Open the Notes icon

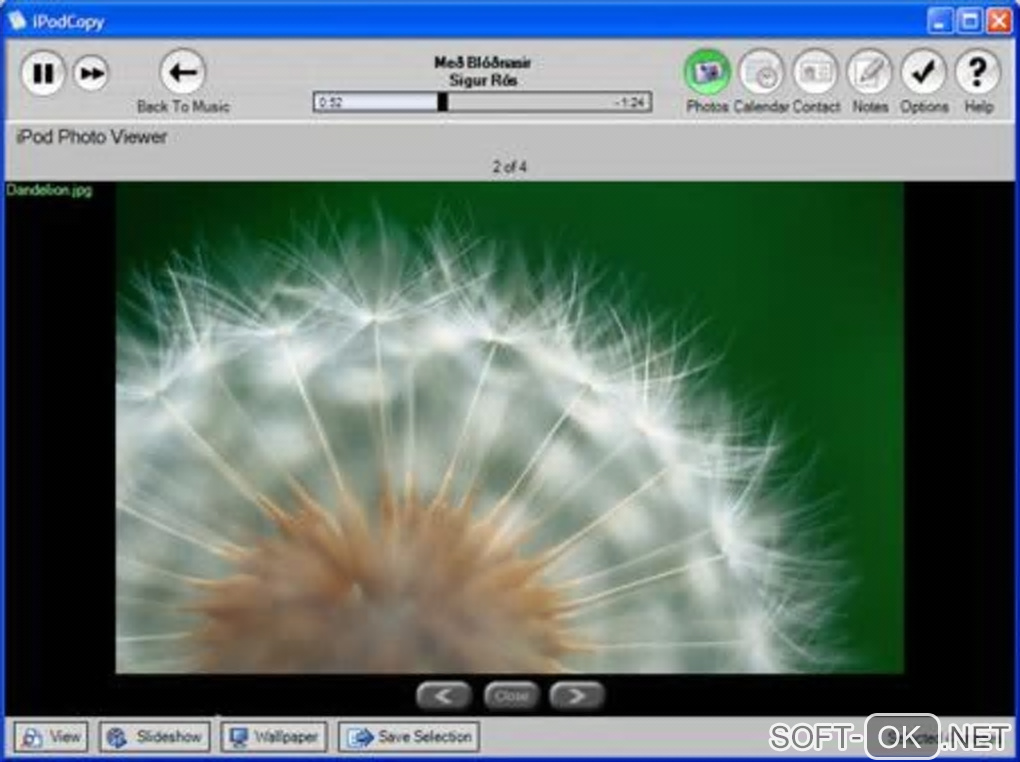click(869, 72)
